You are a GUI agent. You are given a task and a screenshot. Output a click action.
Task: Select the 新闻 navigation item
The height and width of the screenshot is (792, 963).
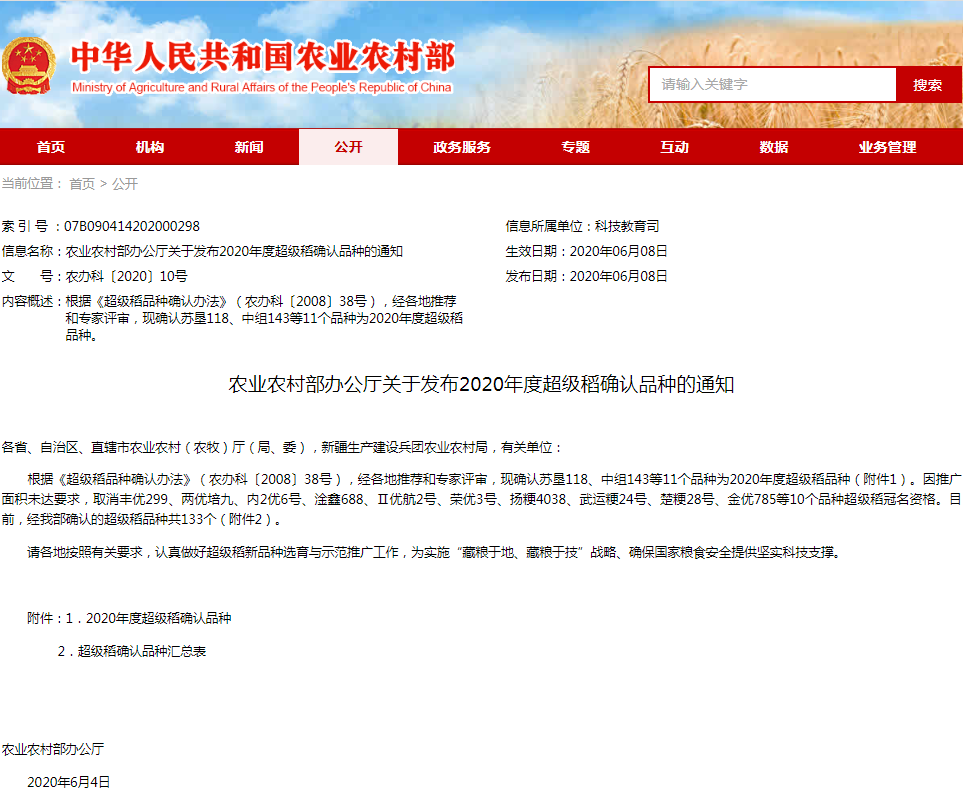coord(249,147)
